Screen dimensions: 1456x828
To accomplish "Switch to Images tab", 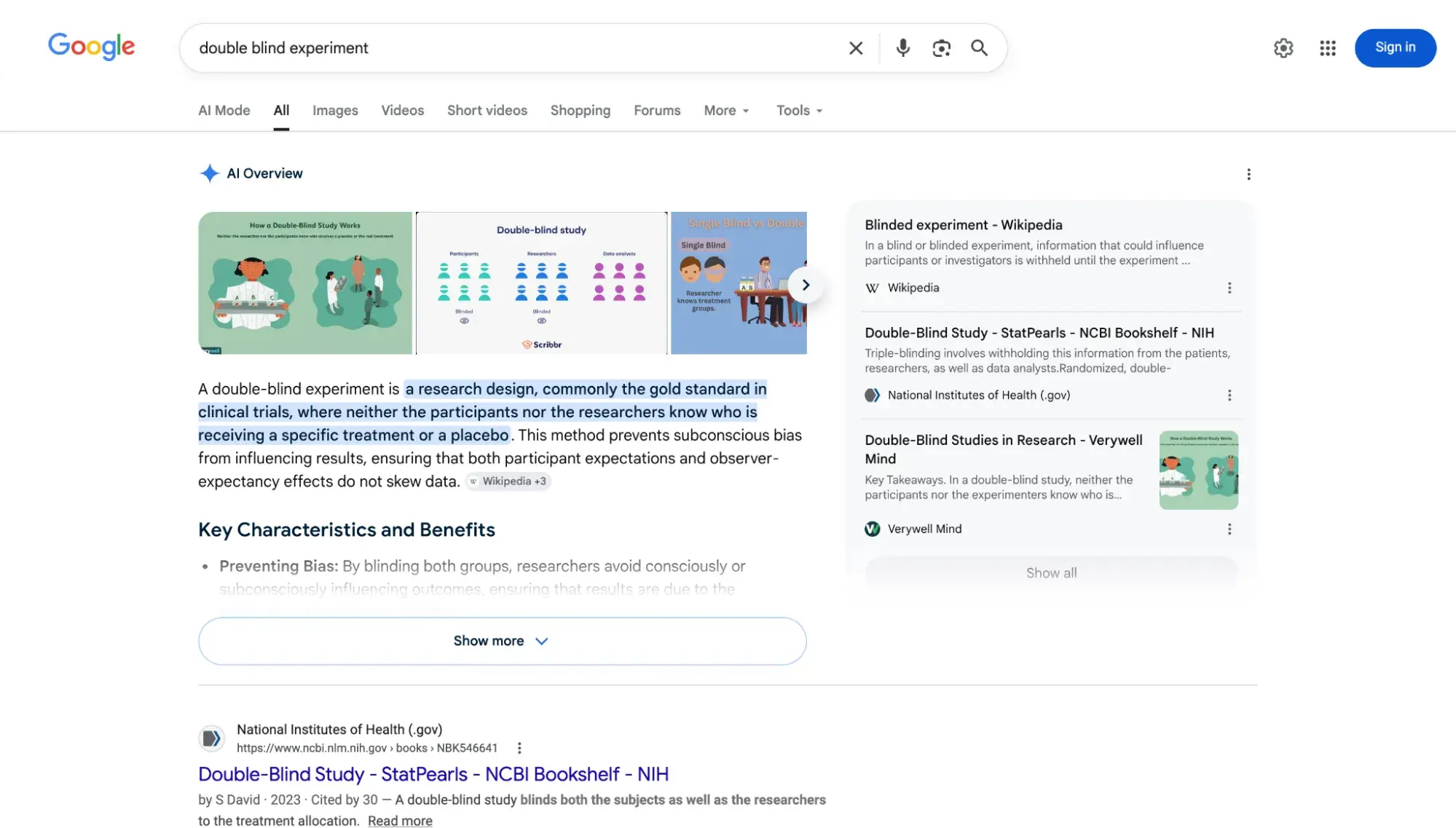I will pyautogui.click(x=335, y=110).
